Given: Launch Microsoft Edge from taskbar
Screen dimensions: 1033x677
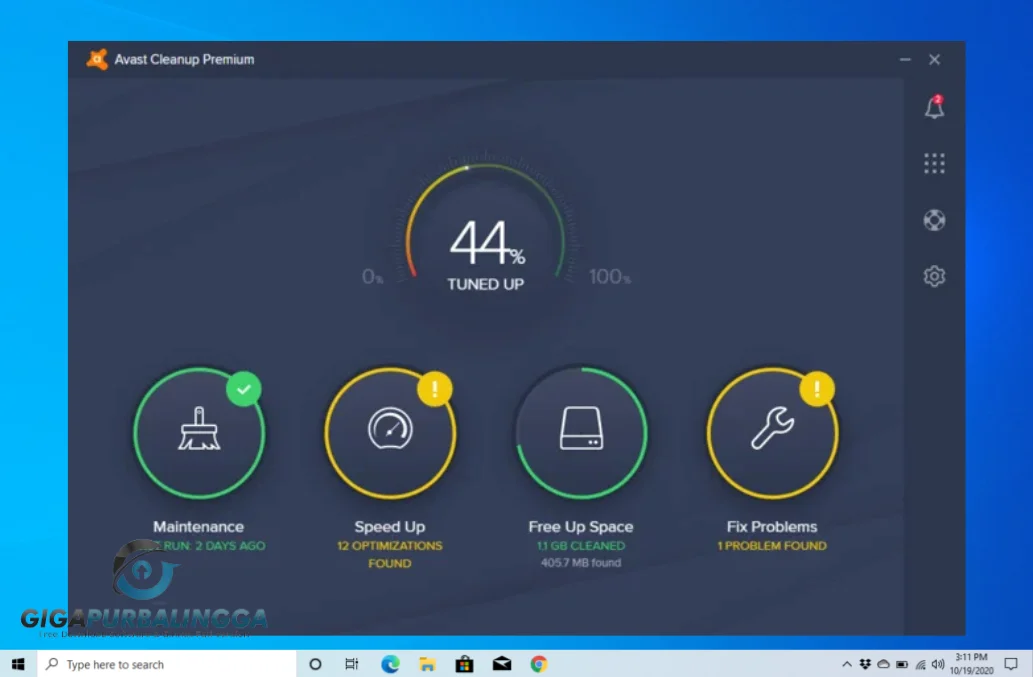Looking at the screenshot, I should (390, 664).
